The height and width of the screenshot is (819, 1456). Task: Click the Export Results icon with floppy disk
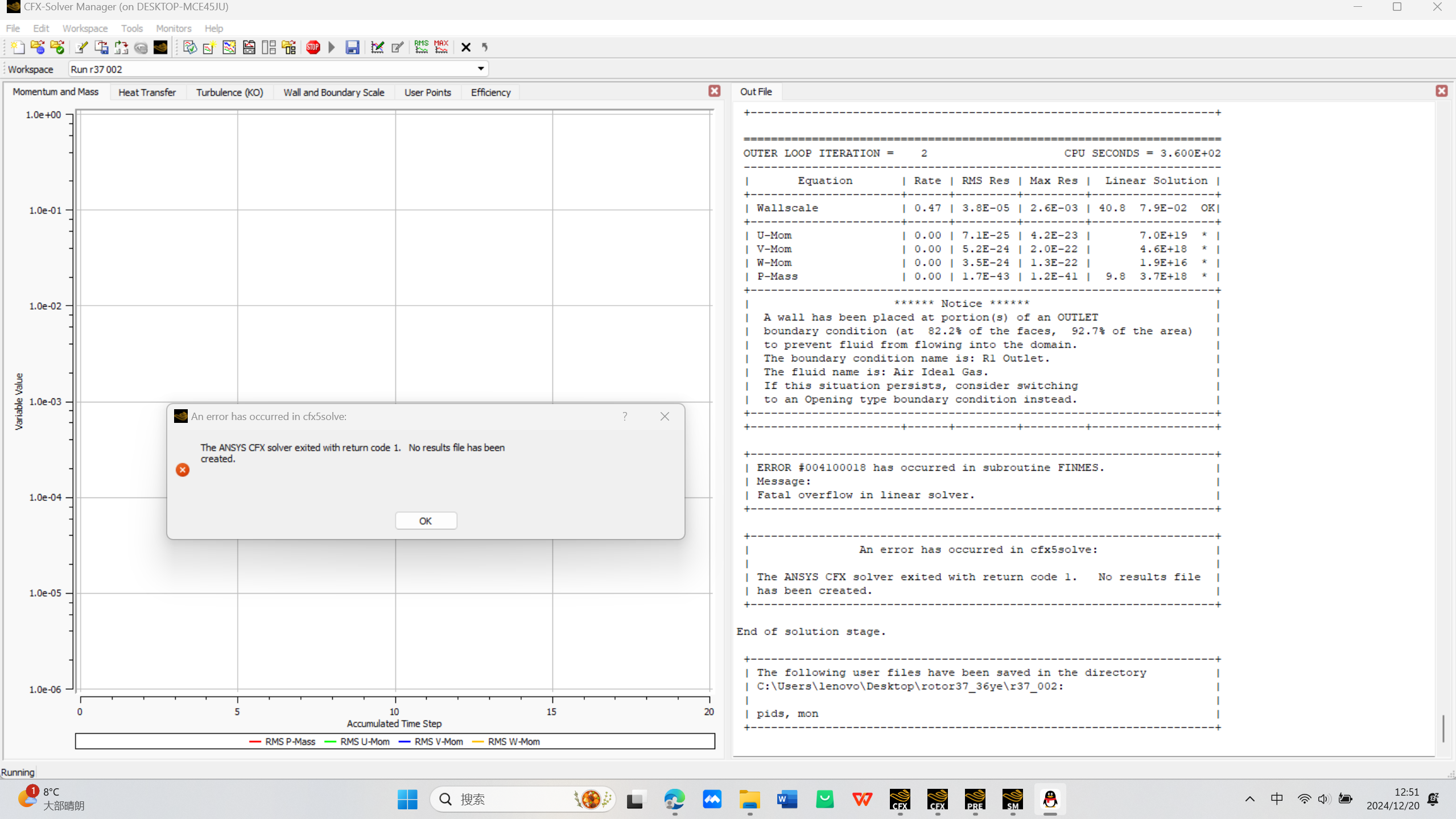pos(101,47)
